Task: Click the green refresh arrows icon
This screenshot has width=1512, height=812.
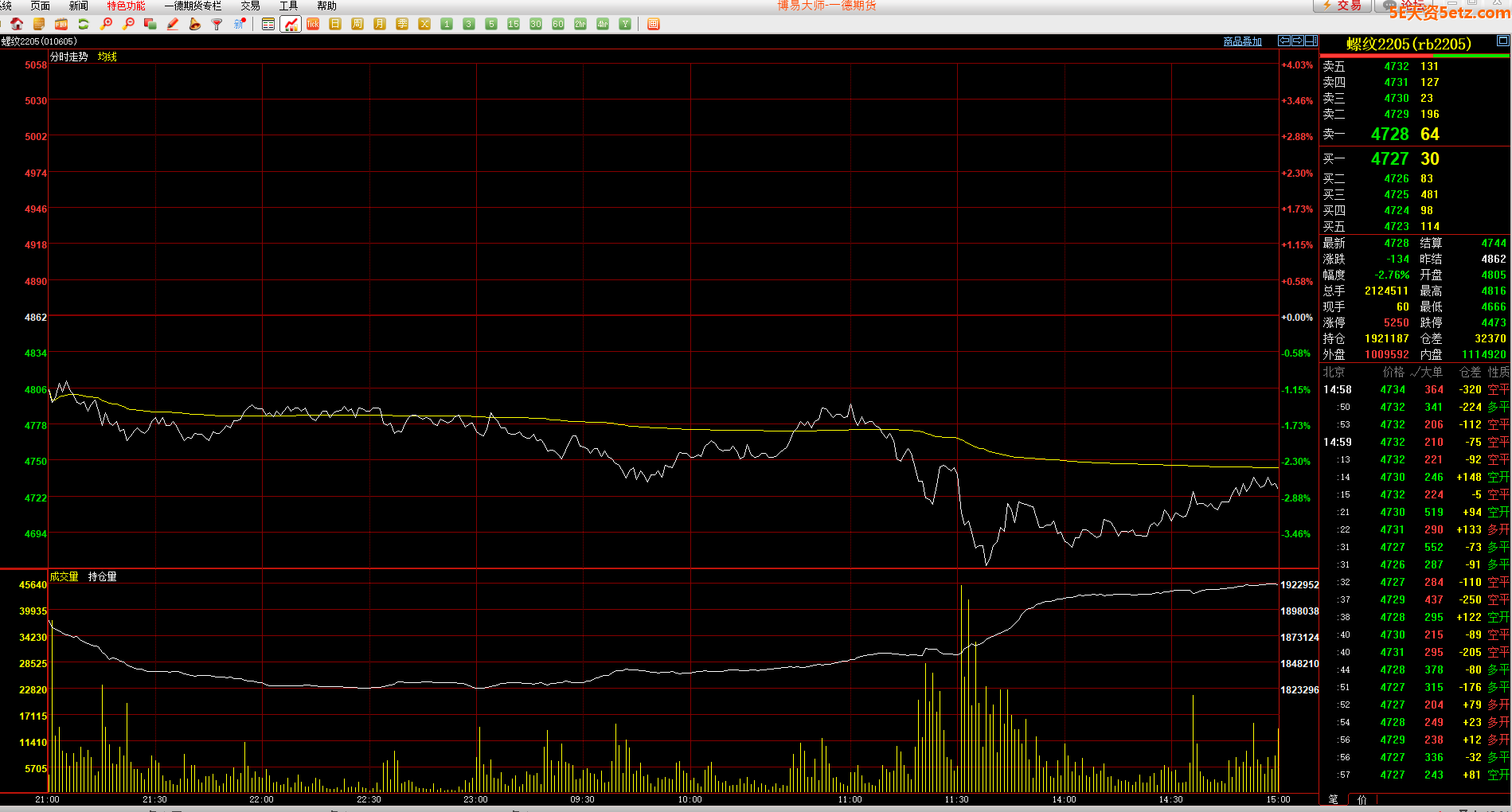Action: point(83,24)
